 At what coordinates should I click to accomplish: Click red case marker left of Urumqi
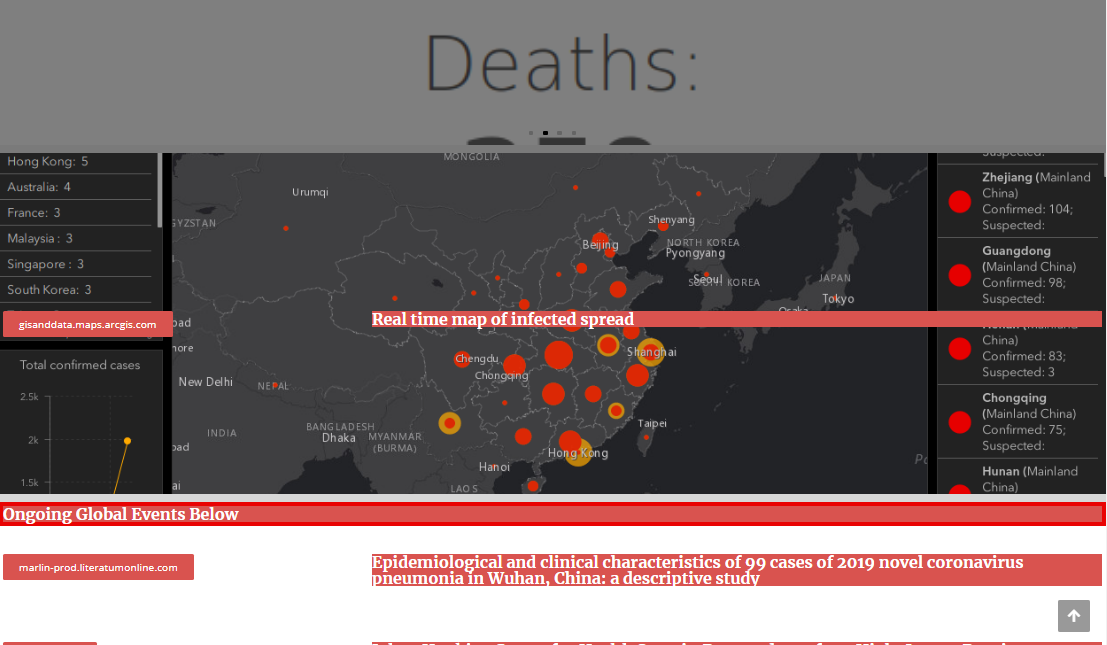(285, 229)
